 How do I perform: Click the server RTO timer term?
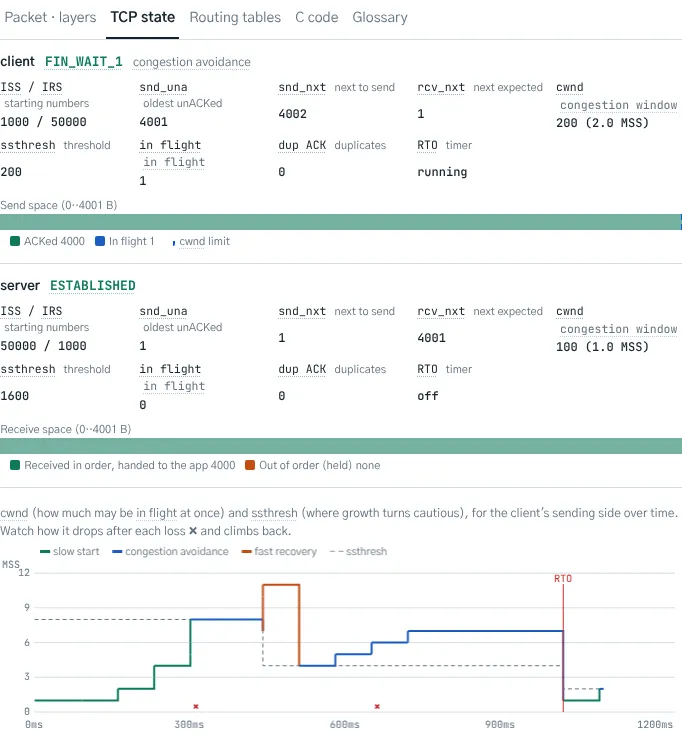427,369
